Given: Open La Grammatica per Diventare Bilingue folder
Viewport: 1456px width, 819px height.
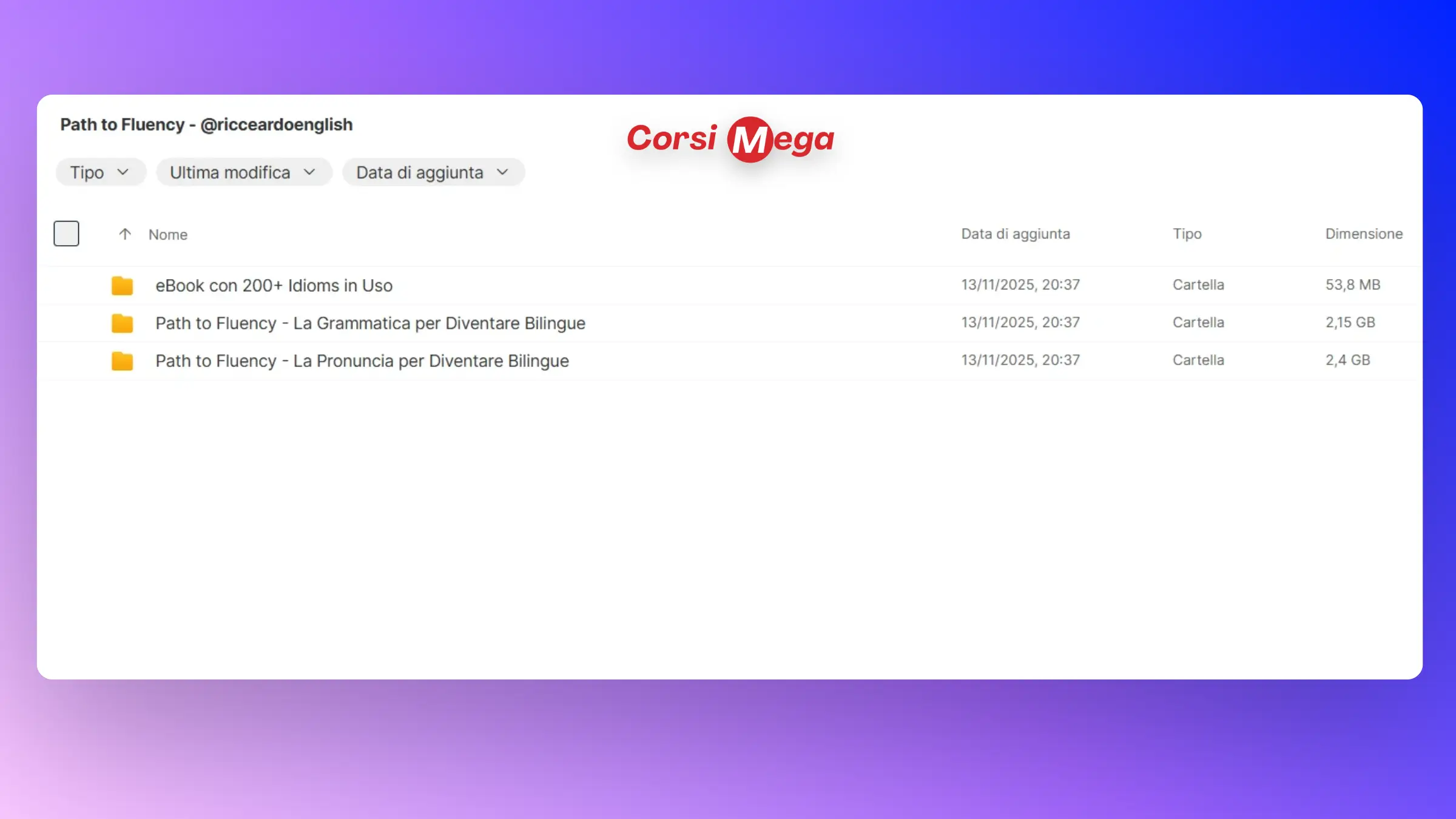Looking at the screenshot, I should tap(370, 323).
